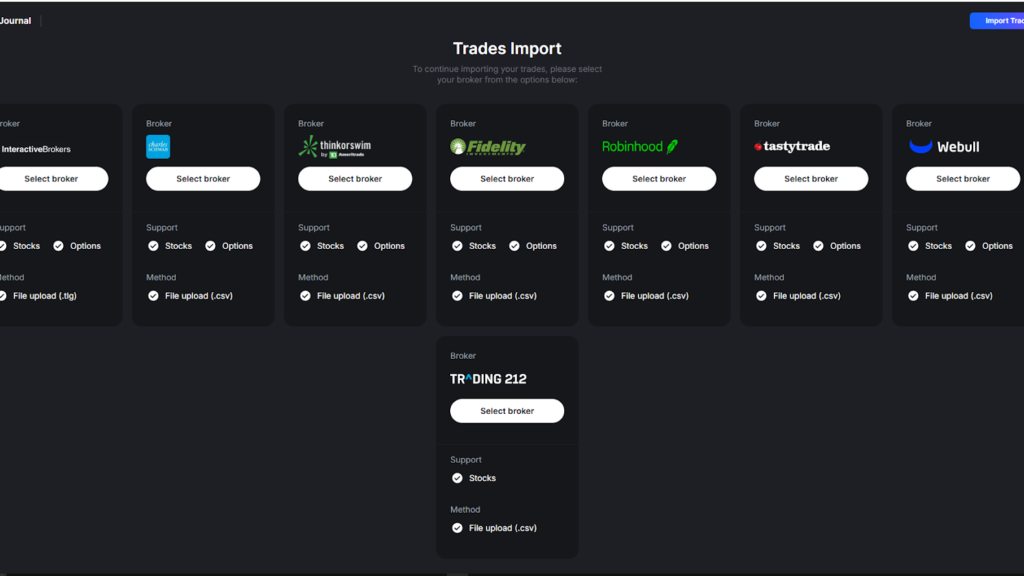
Task: Click the Charles Schwab logo icon
Action: (158, 145)
